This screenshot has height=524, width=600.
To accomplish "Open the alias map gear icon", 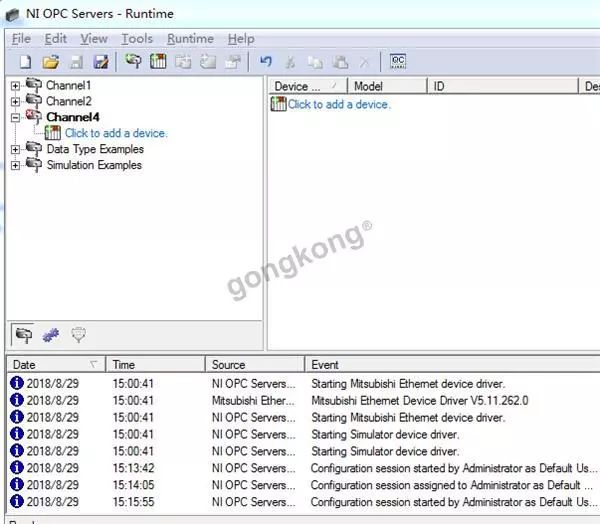I will (x=51, y=335).
